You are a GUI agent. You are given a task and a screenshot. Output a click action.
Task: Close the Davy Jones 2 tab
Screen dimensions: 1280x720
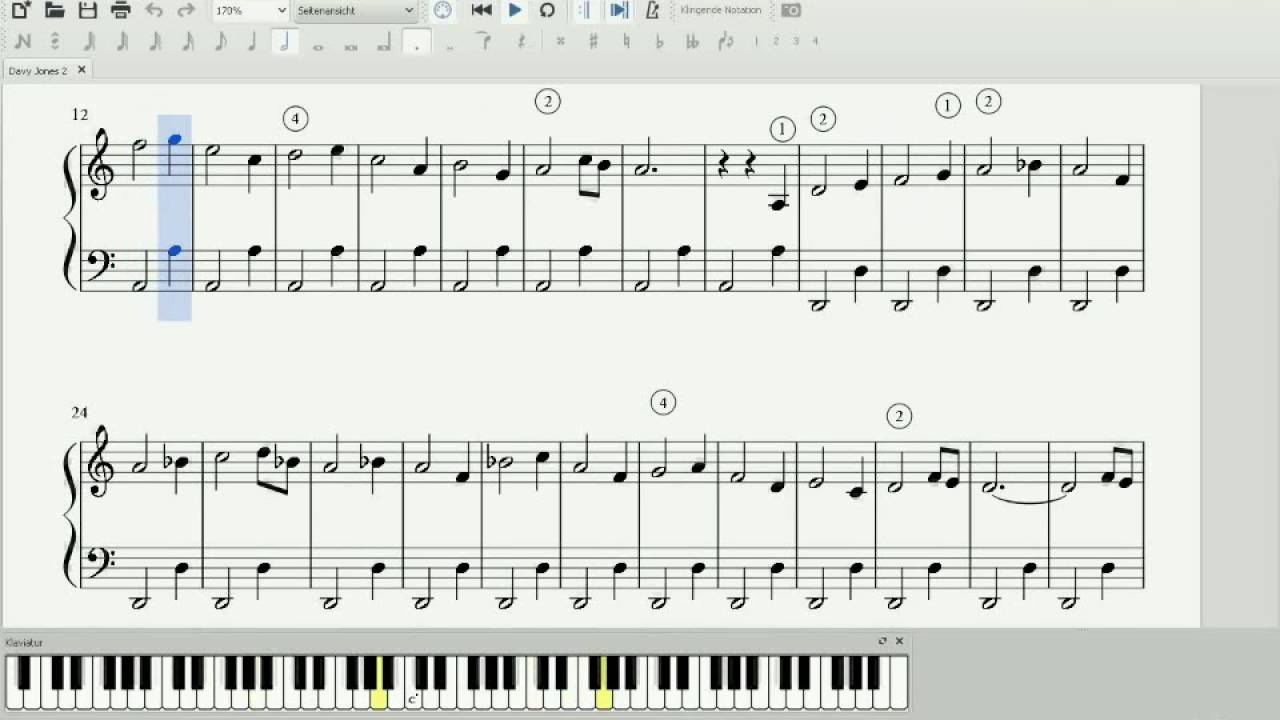82,70
